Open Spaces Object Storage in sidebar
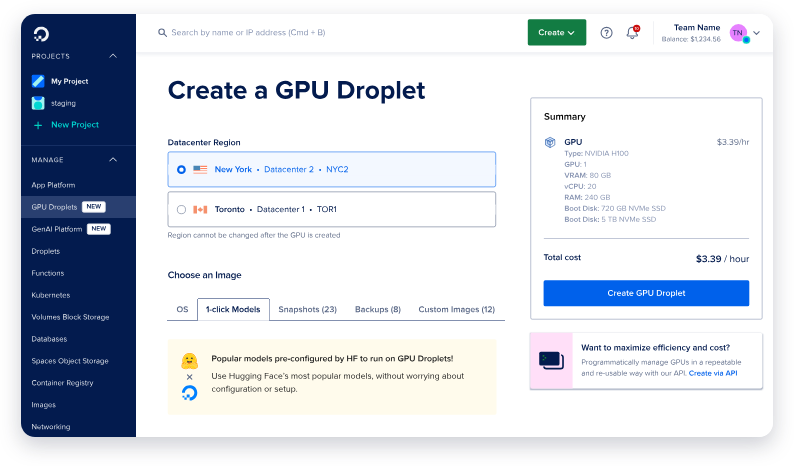 [70, 361]
